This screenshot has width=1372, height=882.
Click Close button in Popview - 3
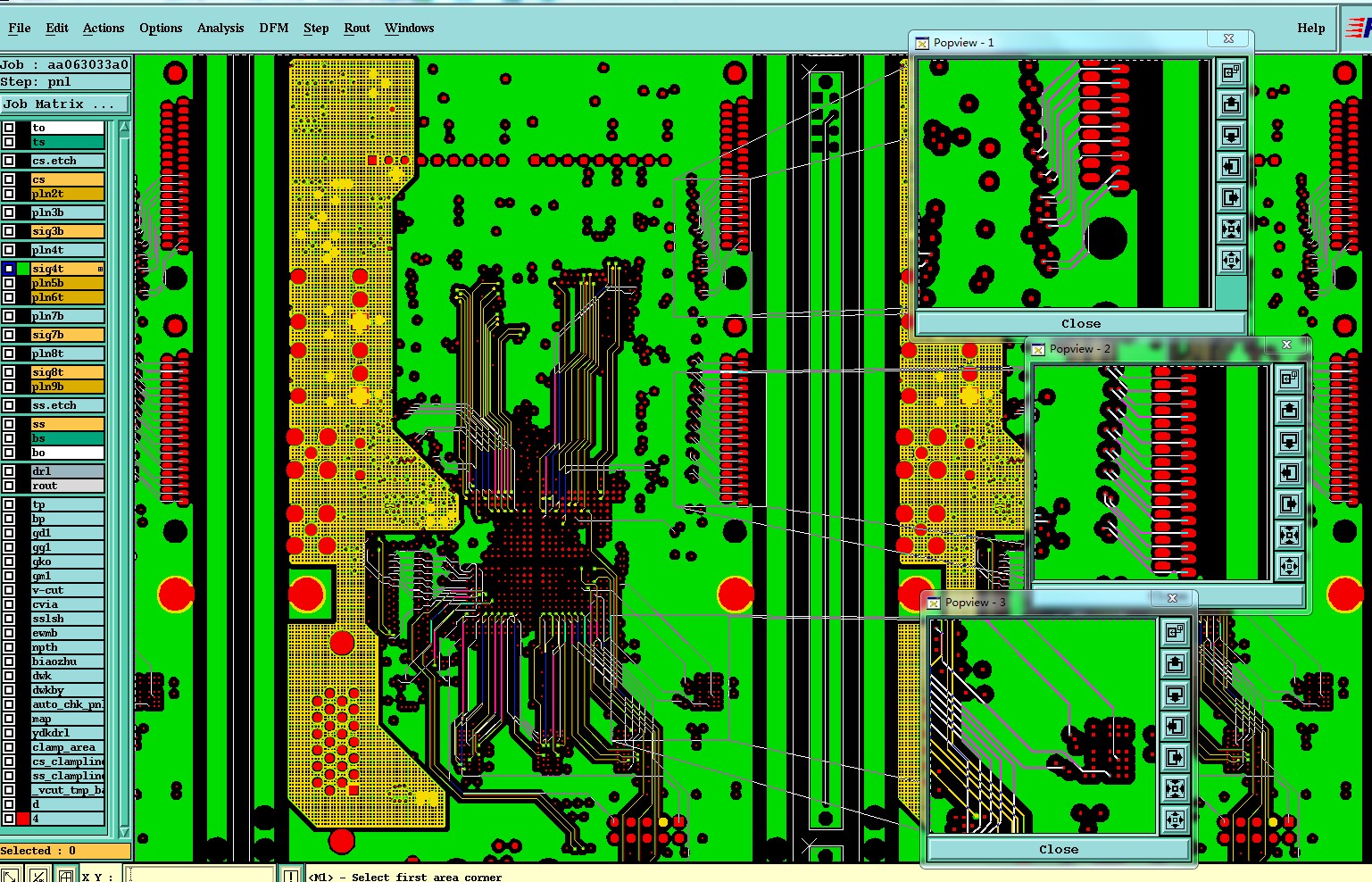[1059, 849]
